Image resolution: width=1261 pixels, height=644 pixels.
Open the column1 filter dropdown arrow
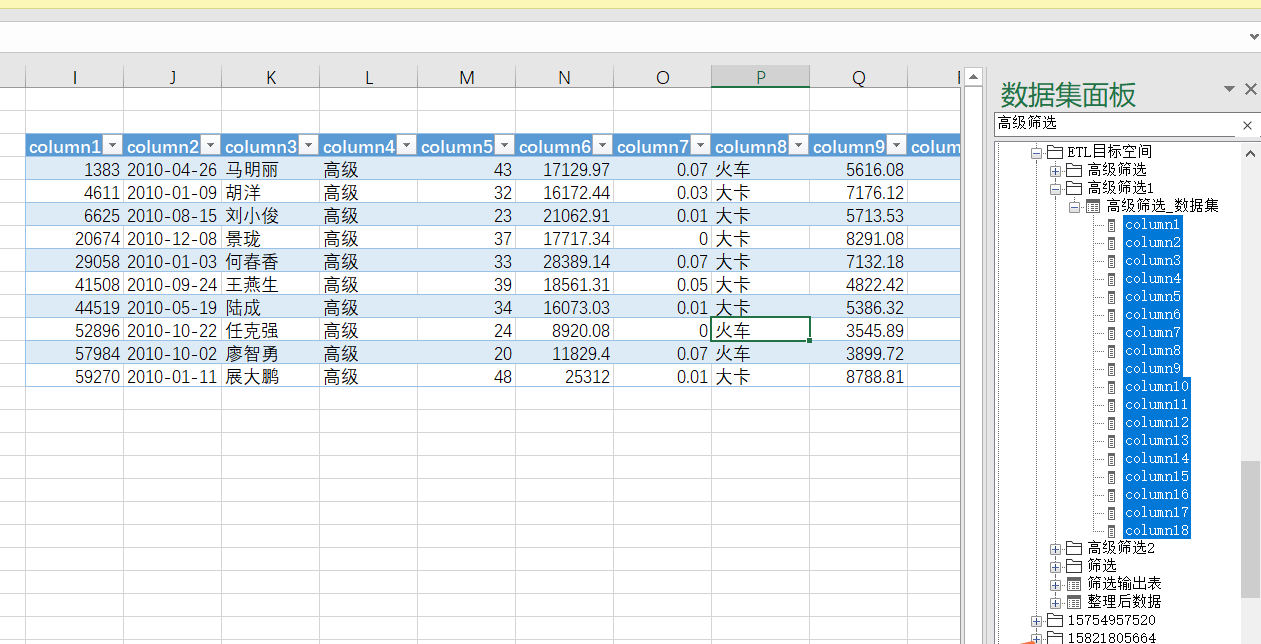[x=113, y=147]
